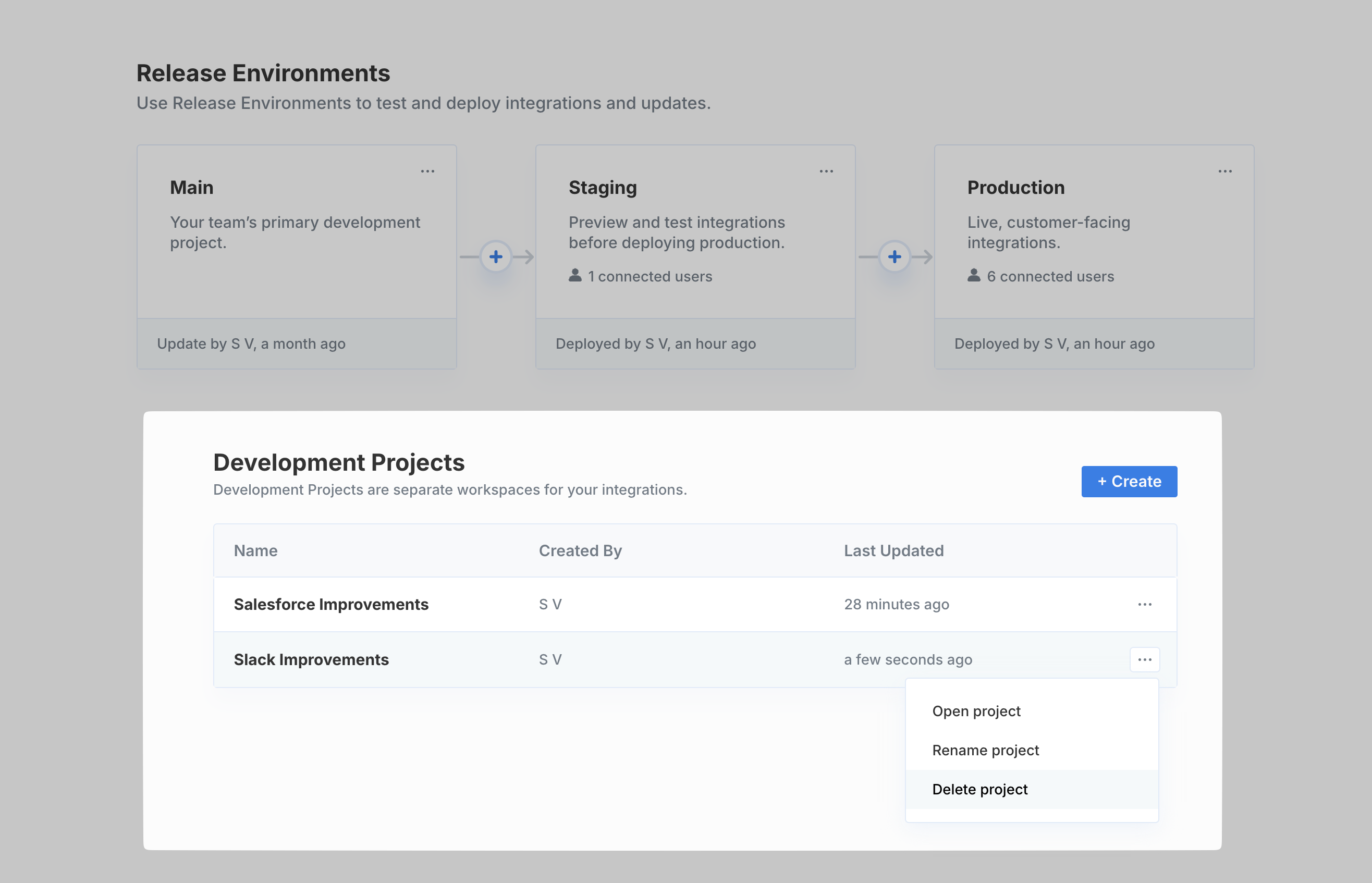Click the Production connected users icon

[974, 276]
